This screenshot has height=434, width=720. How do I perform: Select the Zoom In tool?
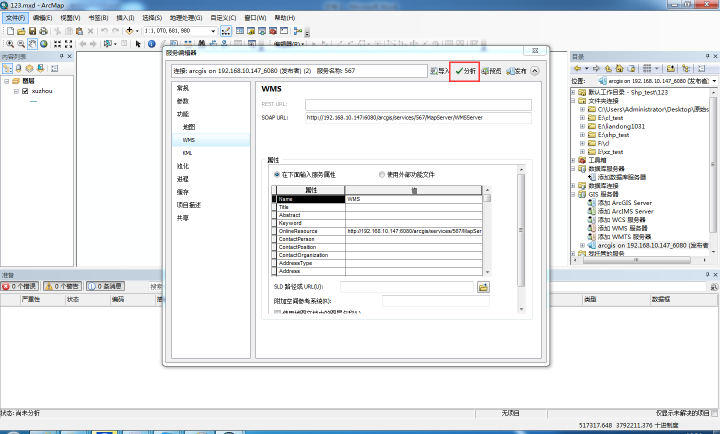point(10,44)
